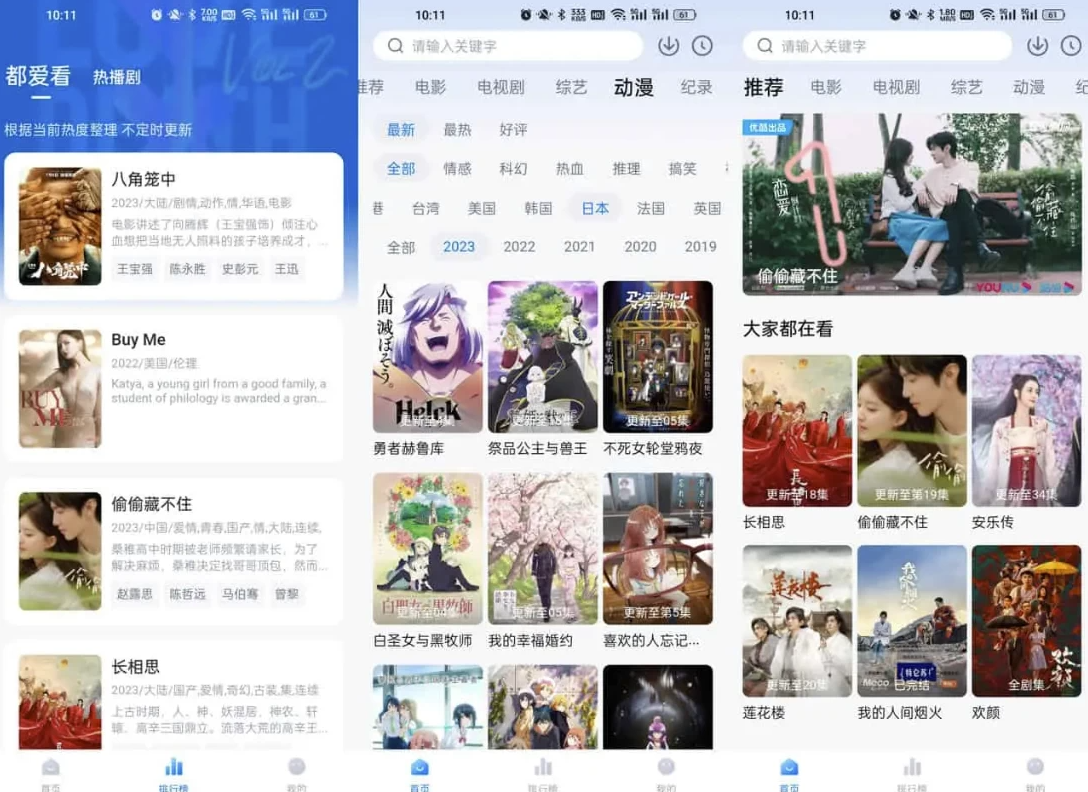
Task: Open the 纪录 category tab
Action: pos(696,87)
